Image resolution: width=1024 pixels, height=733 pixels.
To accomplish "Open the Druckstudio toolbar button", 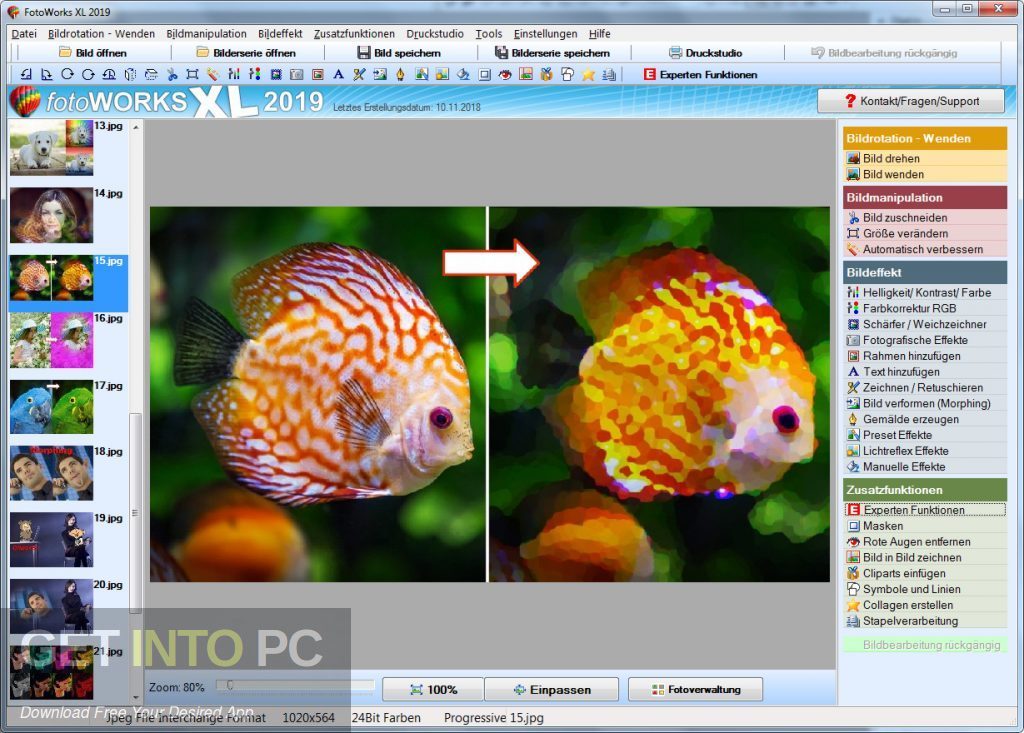I will point(706,53).
